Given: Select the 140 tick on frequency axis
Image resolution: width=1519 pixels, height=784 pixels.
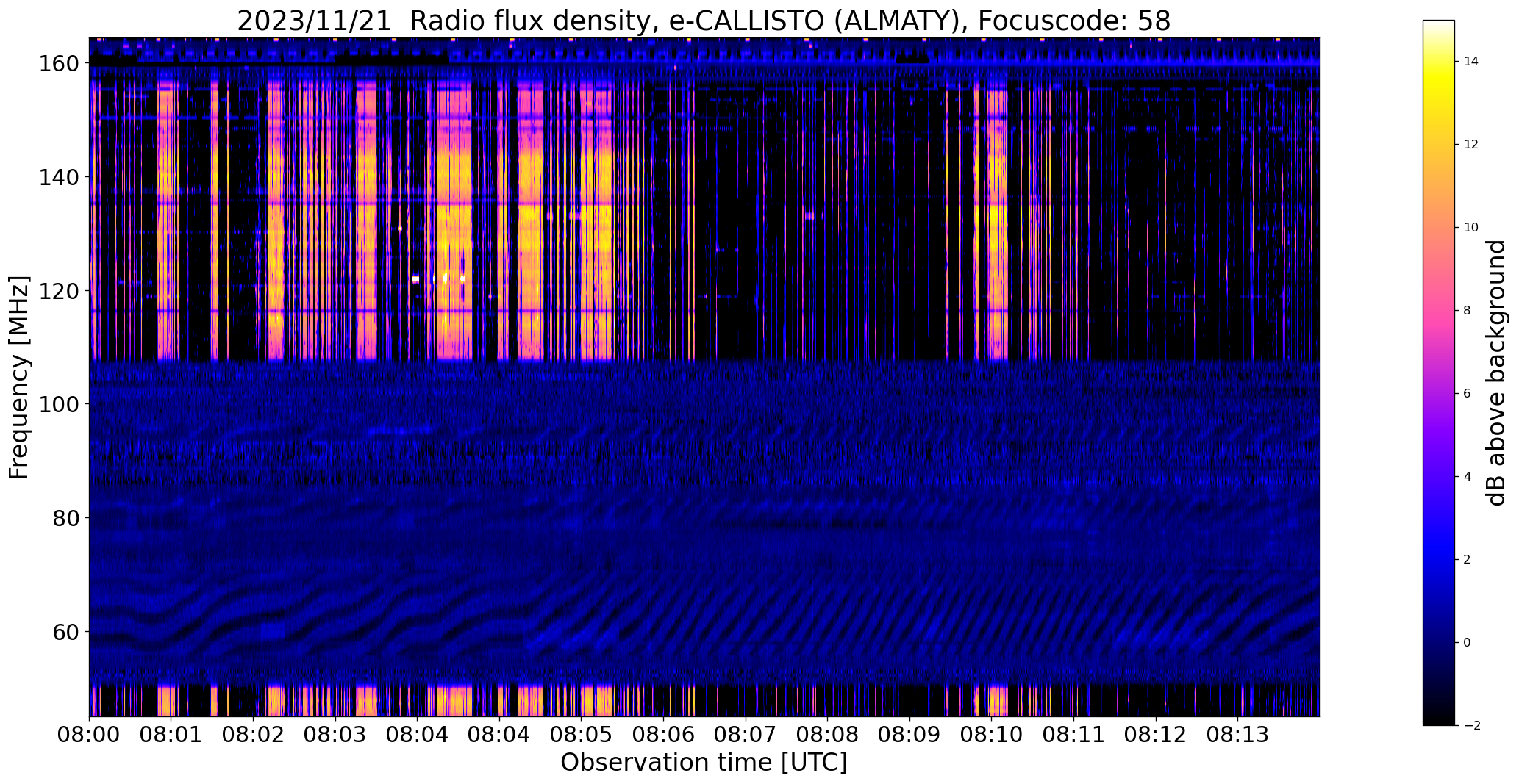Looking at the screenshot, I should pos(60,177).
